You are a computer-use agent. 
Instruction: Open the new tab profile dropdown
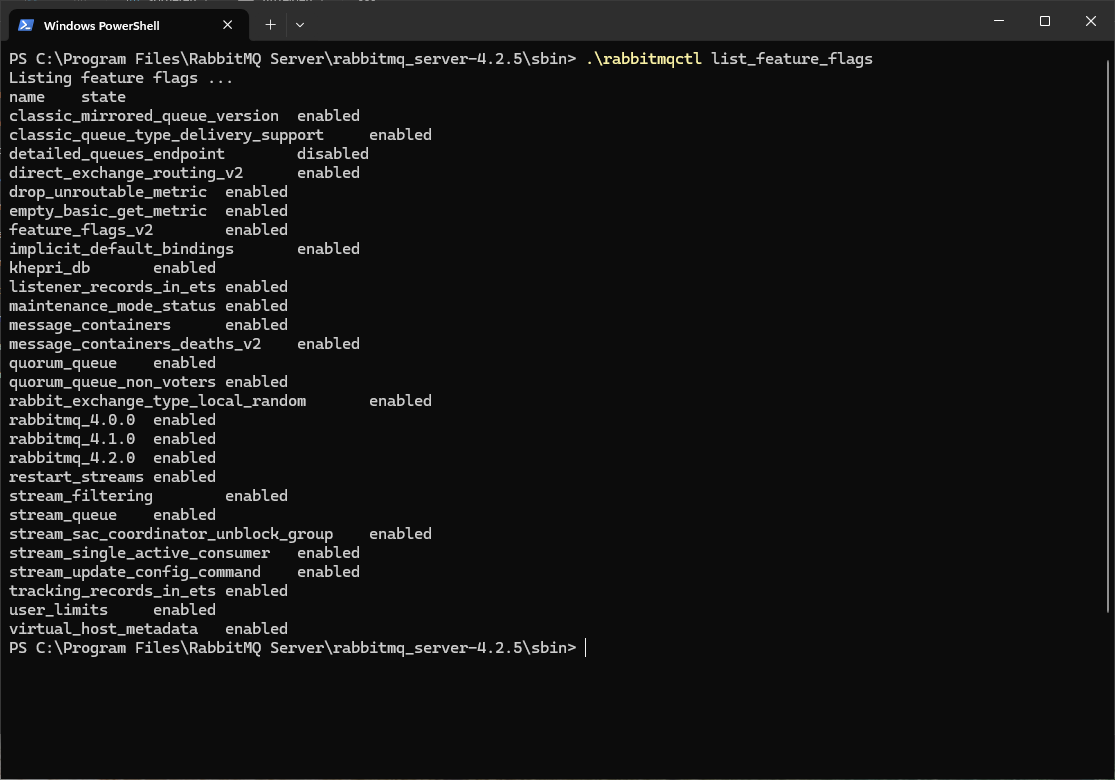(x=300, y=25)
